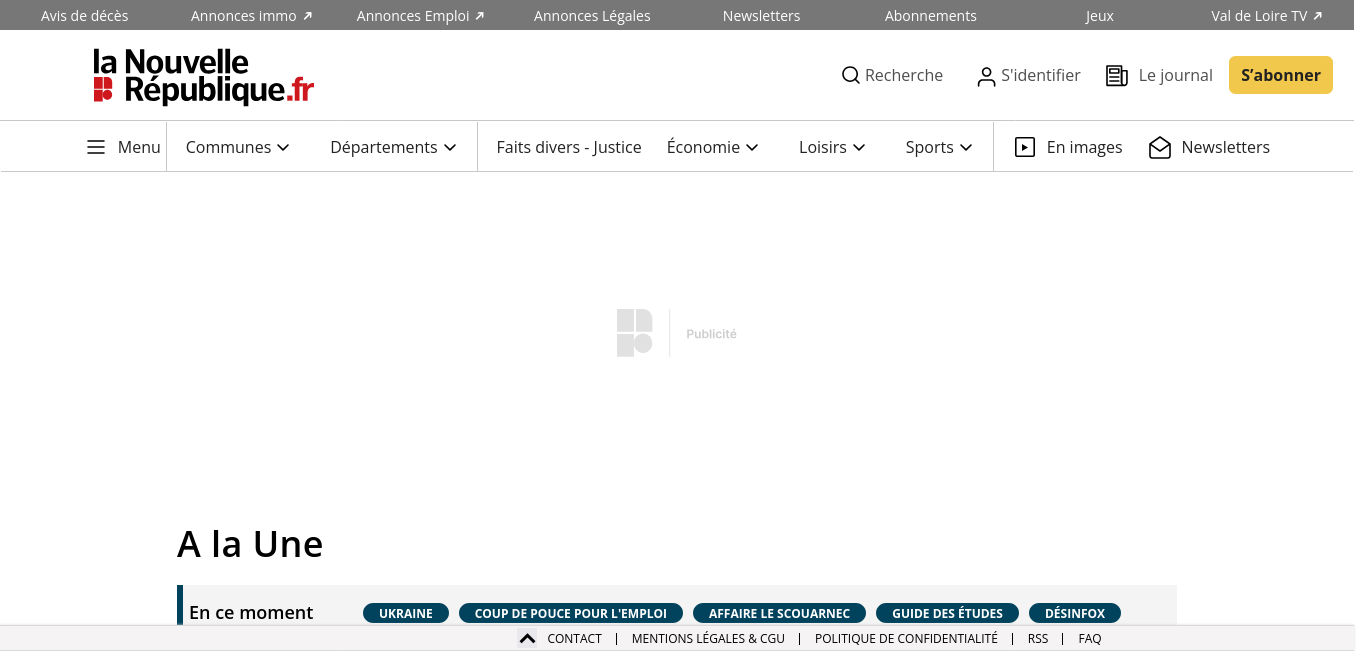Select the UKRAINE topic tag
The image size is (1366, 651).
406,613
